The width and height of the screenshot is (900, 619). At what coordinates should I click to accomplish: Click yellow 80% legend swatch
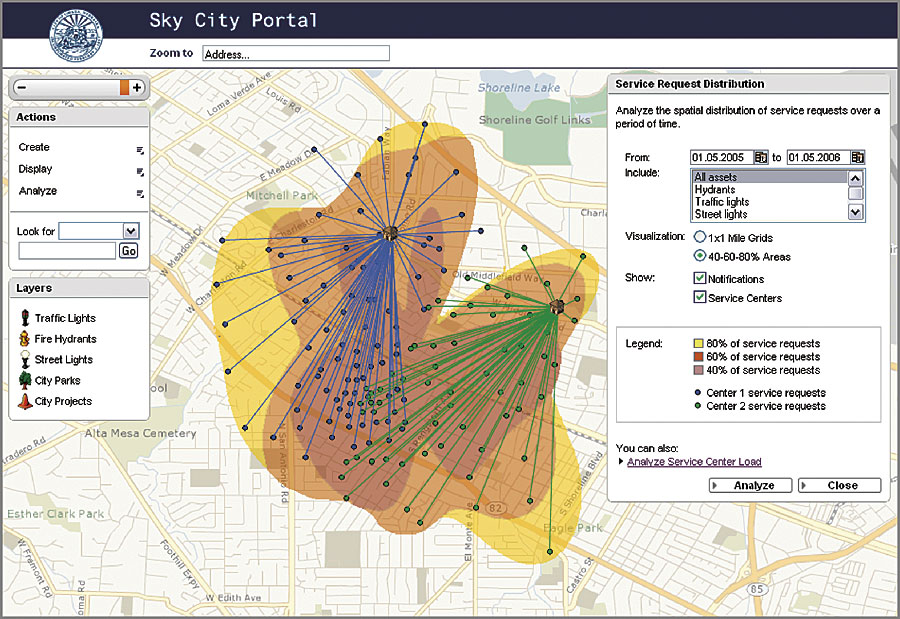(699, 343)
